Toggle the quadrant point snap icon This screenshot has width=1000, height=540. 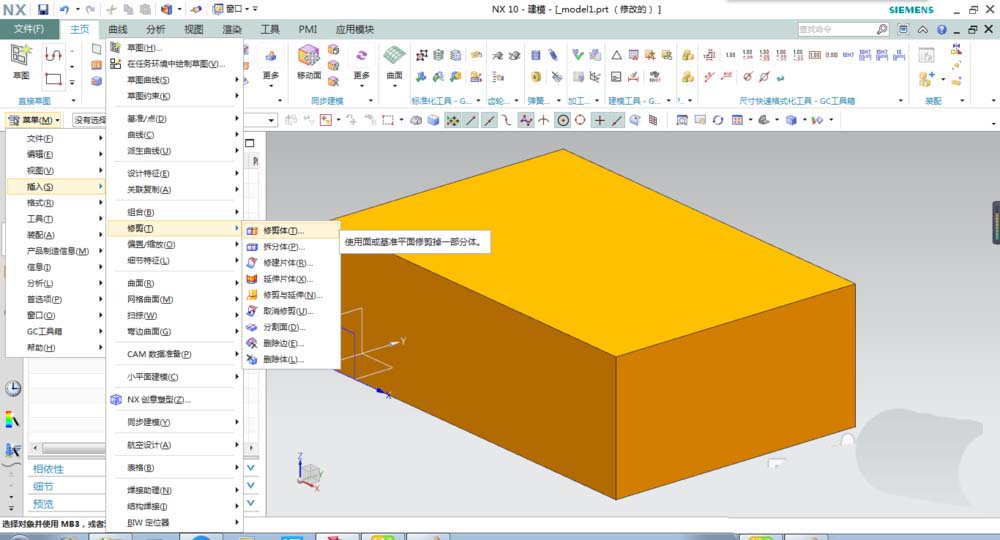pyautogui.click(x=580, y=120)
